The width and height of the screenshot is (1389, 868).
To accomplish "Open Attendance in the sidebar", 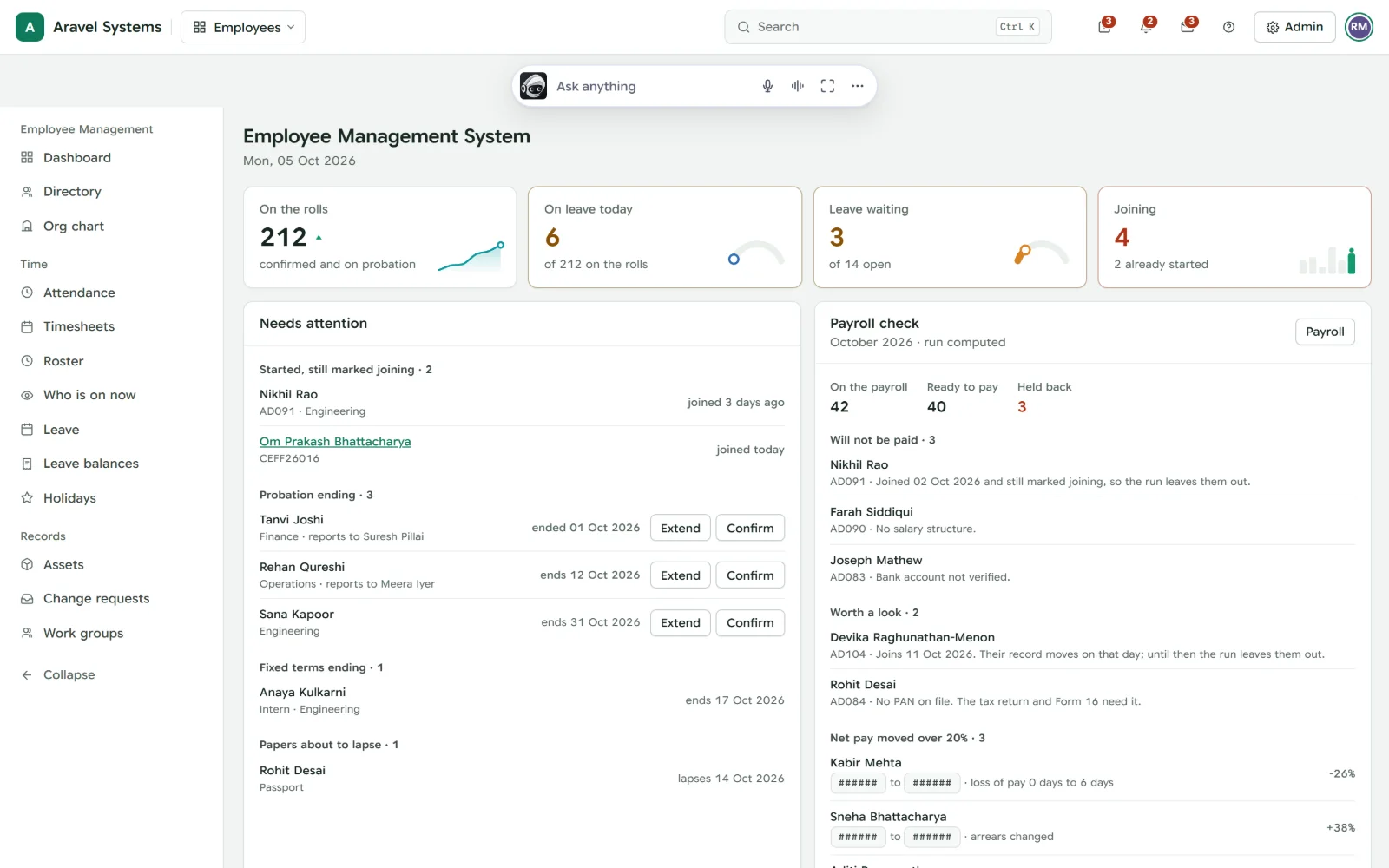I will point(111,293).
